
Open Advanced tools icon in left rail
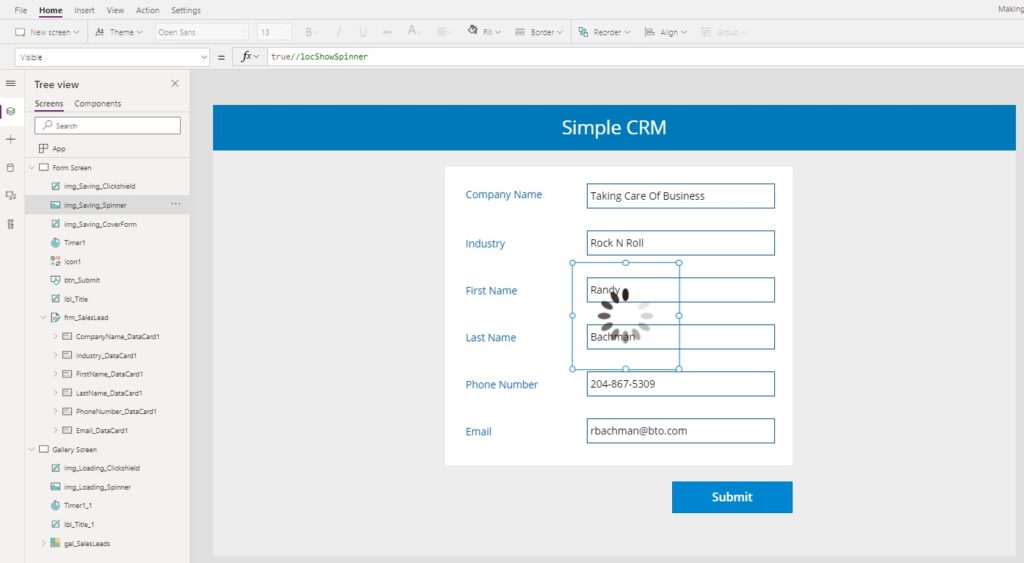tap(10, 224)
